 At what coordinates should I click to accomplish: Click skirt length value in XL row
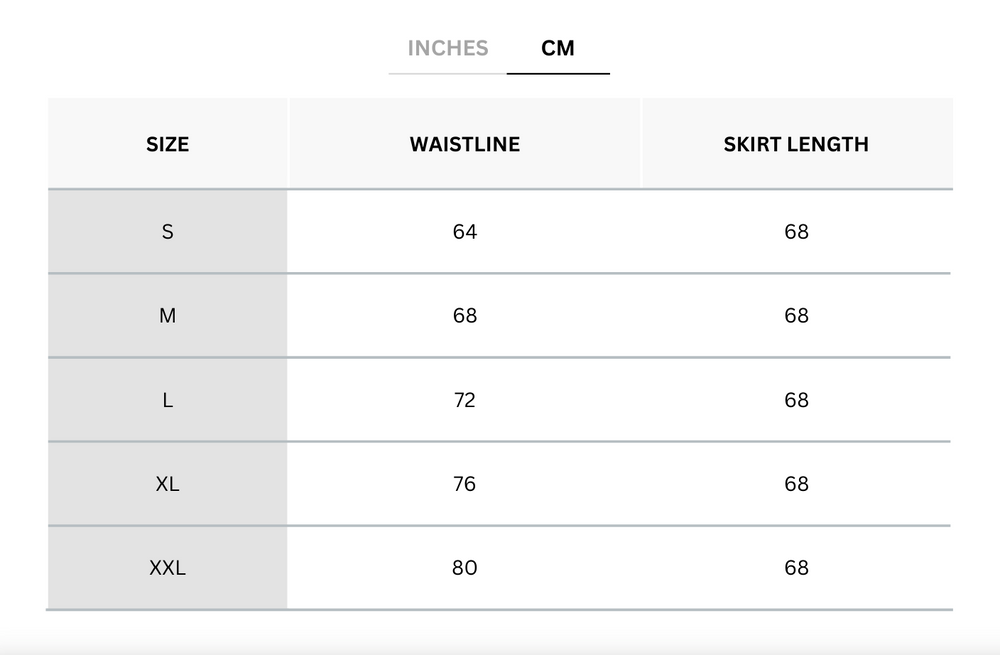coord(797,484)
